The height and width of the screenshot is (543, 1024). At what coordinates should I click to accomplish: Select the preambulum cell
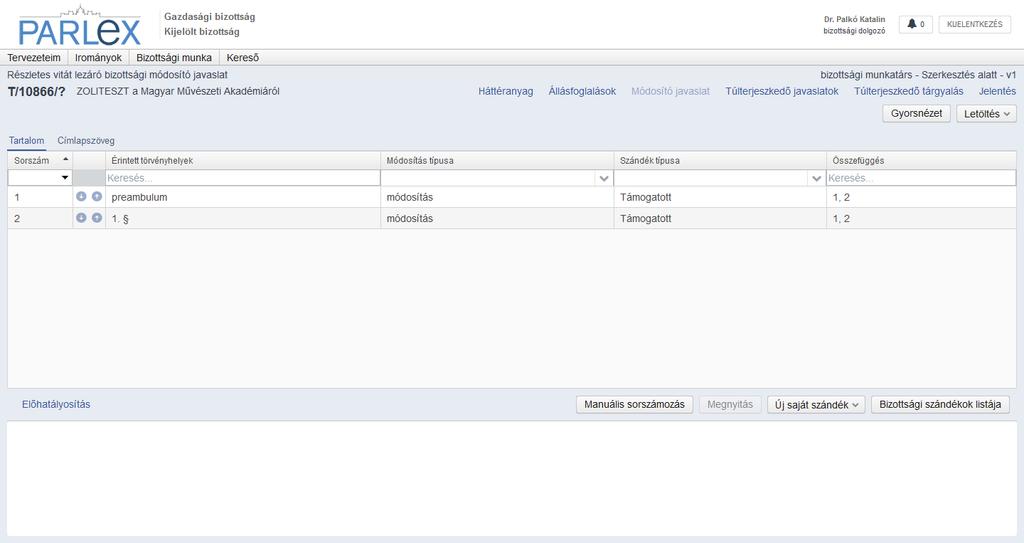pos(243,197)
